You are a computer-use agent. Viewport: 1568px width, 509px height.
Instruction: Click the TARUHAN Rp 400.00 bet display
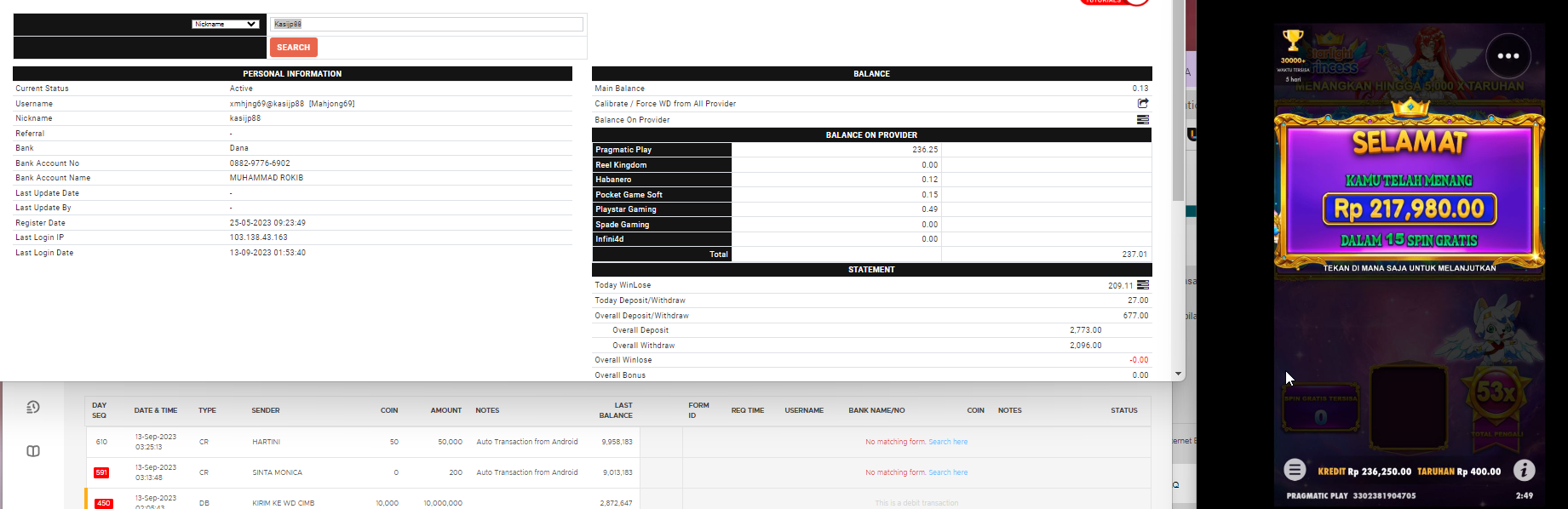(1459, 472)
